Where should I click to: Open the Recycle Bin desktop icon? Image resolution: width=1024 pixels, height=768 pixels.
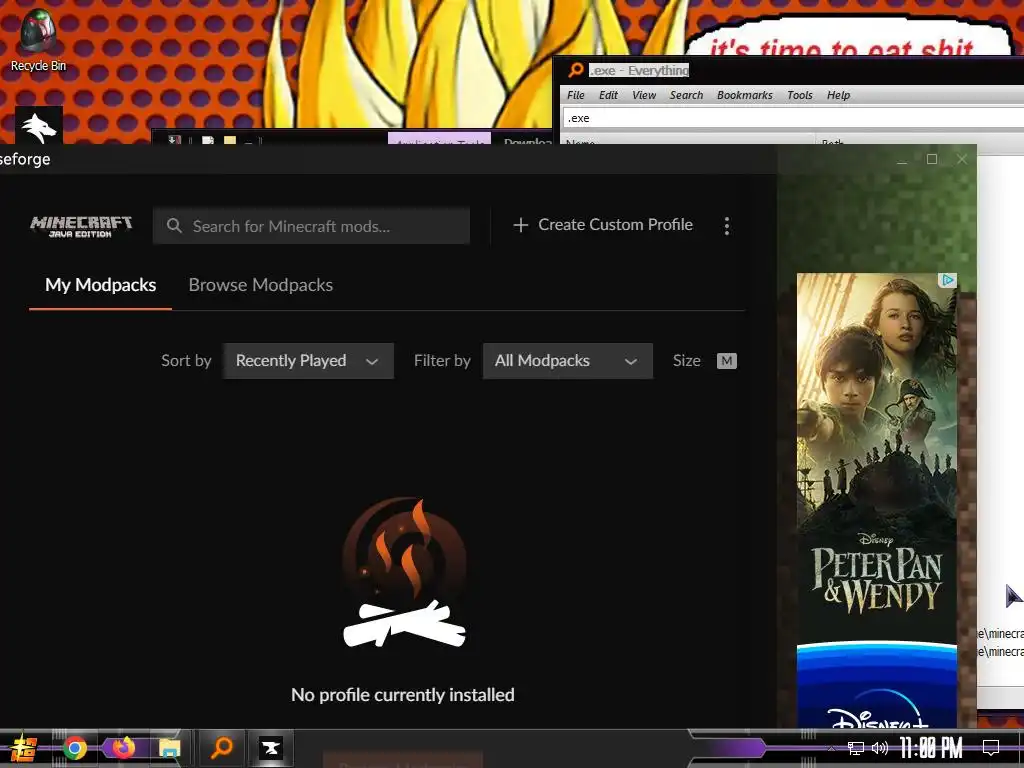(x=38, y=40)
